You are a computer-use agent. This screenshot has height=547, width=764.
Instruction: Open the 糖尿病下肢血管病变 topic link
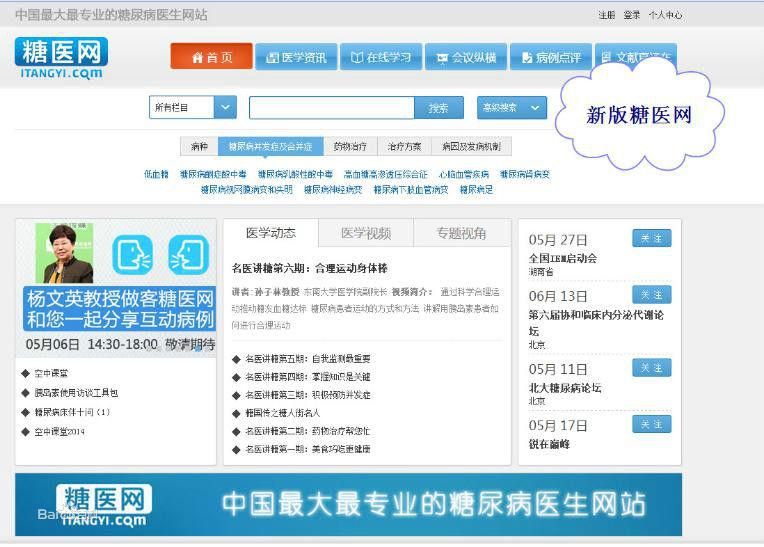[411, 189]
